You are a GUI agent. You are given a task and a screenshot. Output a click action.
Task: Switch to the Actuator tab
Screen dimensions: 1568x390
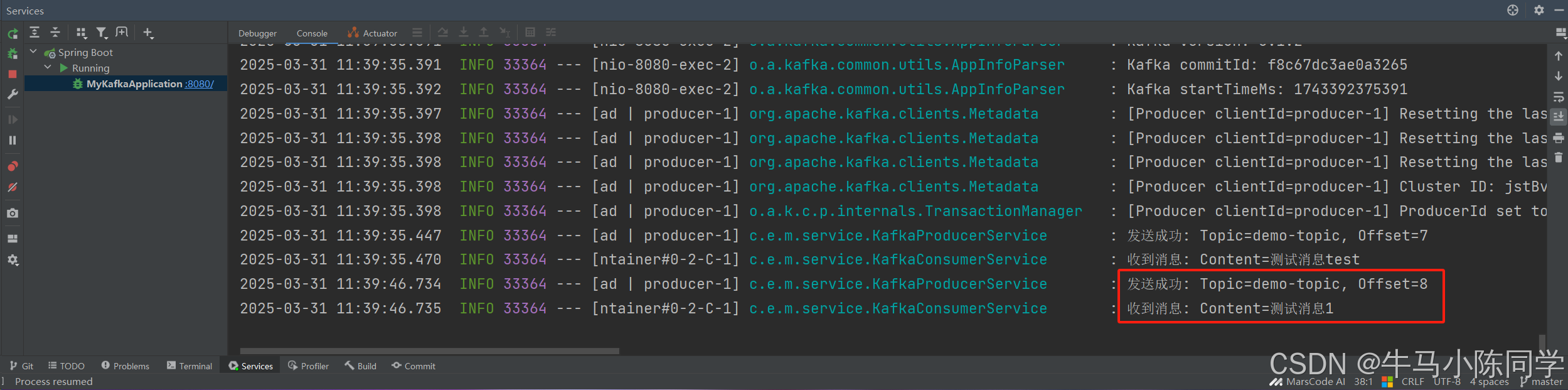click(373, 33)
